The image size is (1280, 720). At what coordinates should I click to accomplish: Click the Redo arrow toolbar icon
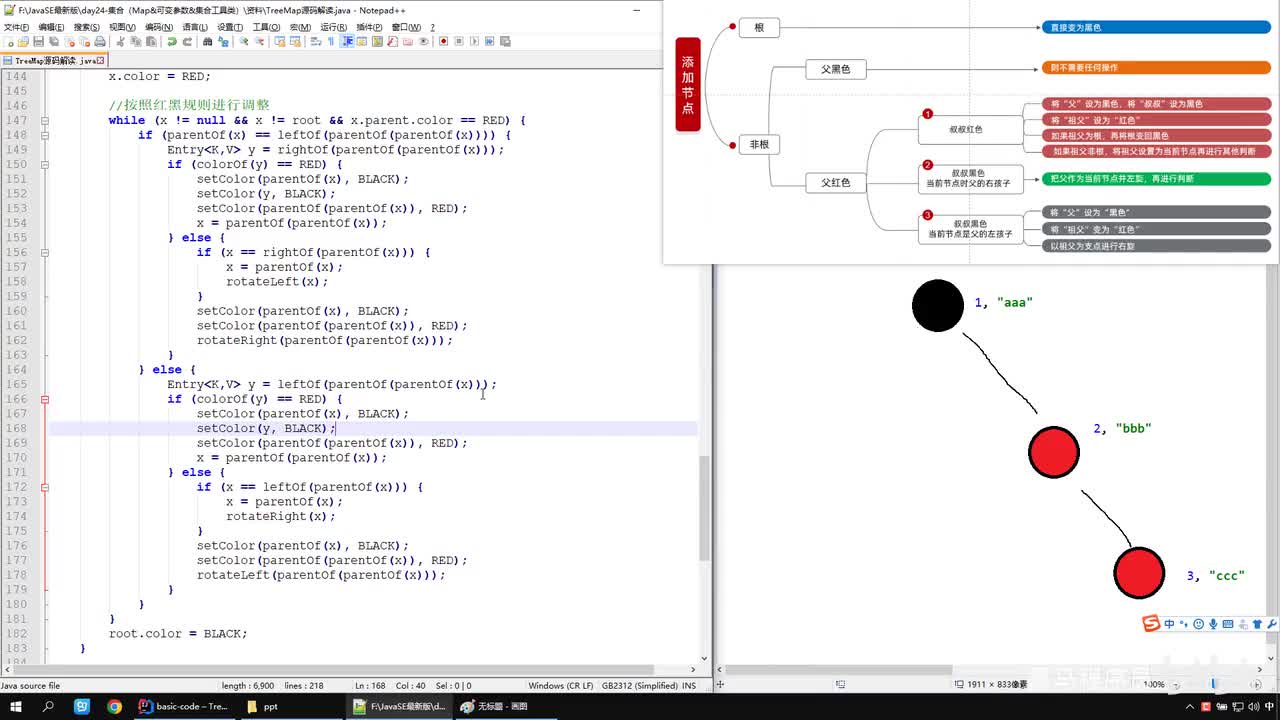[187, 42]
